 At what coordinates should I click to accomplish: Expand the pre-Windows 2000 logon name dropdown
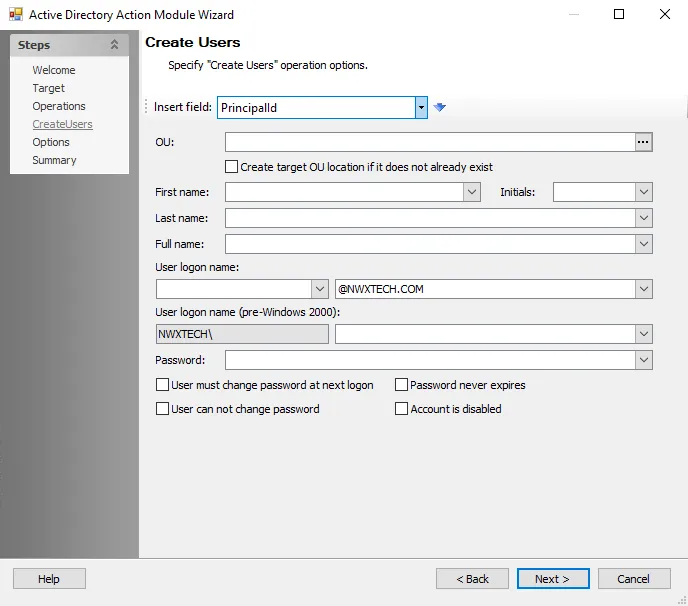[x=644, y=334]
